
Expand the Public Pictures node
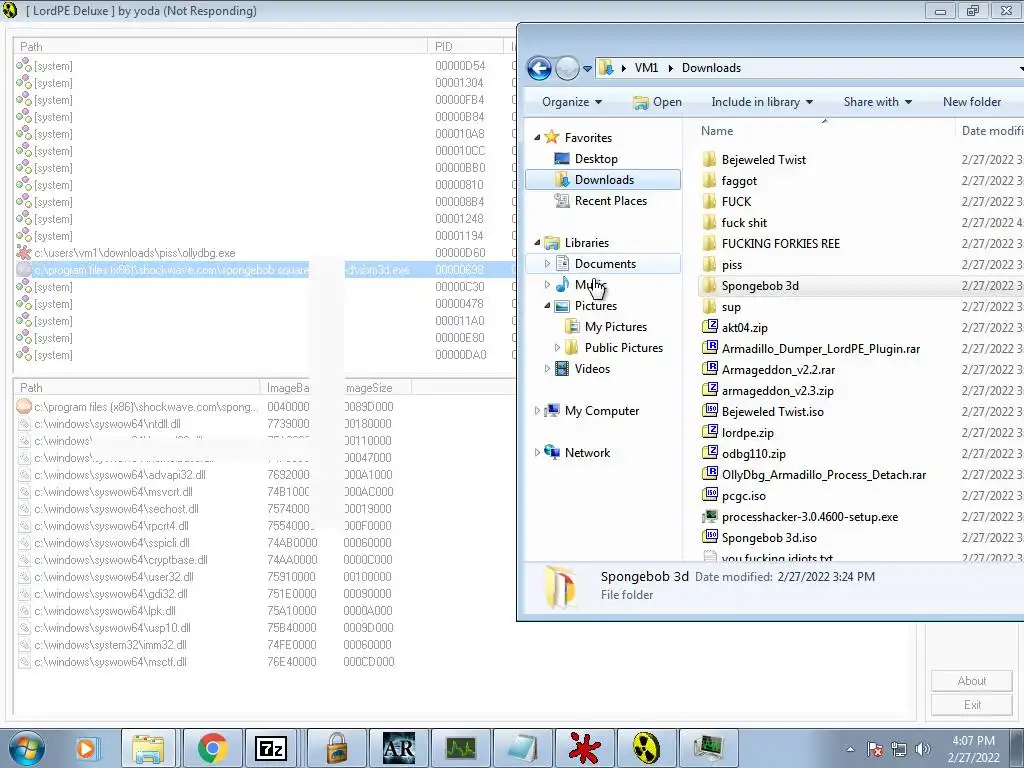[557, 347]
